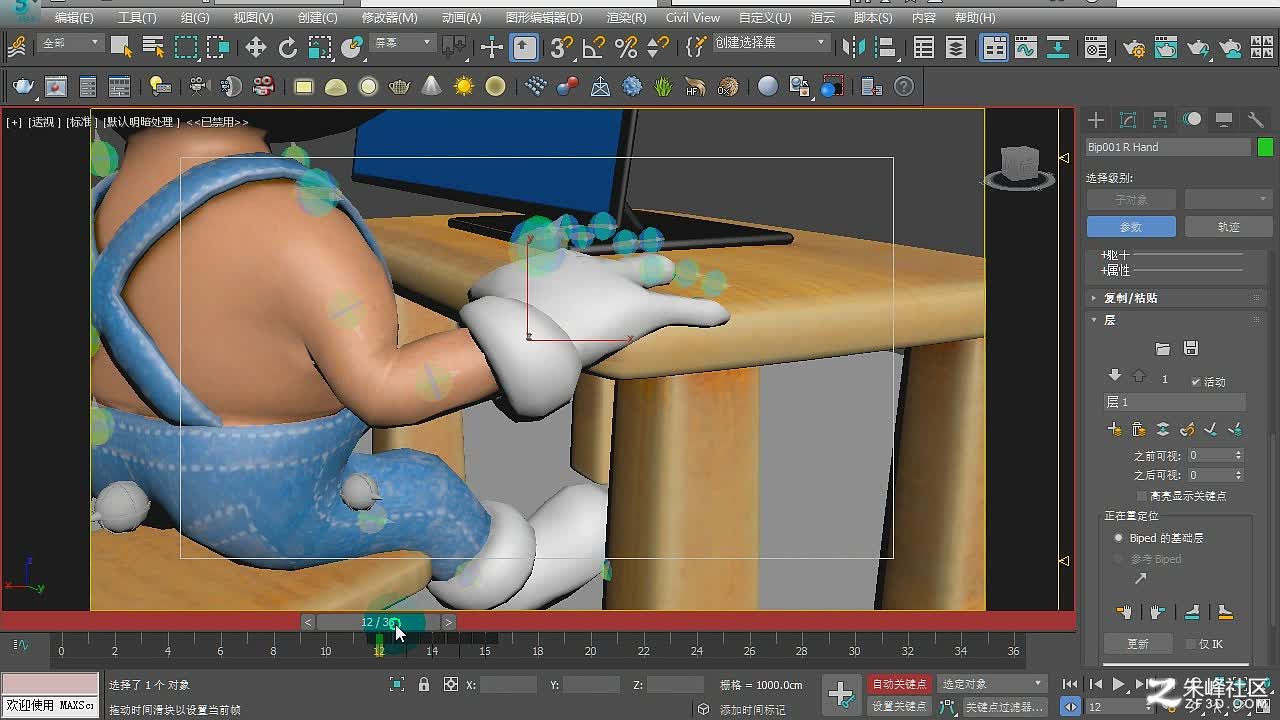
Task: Toggle the Snaps 3D toggle button
Action: pos(562,47)
